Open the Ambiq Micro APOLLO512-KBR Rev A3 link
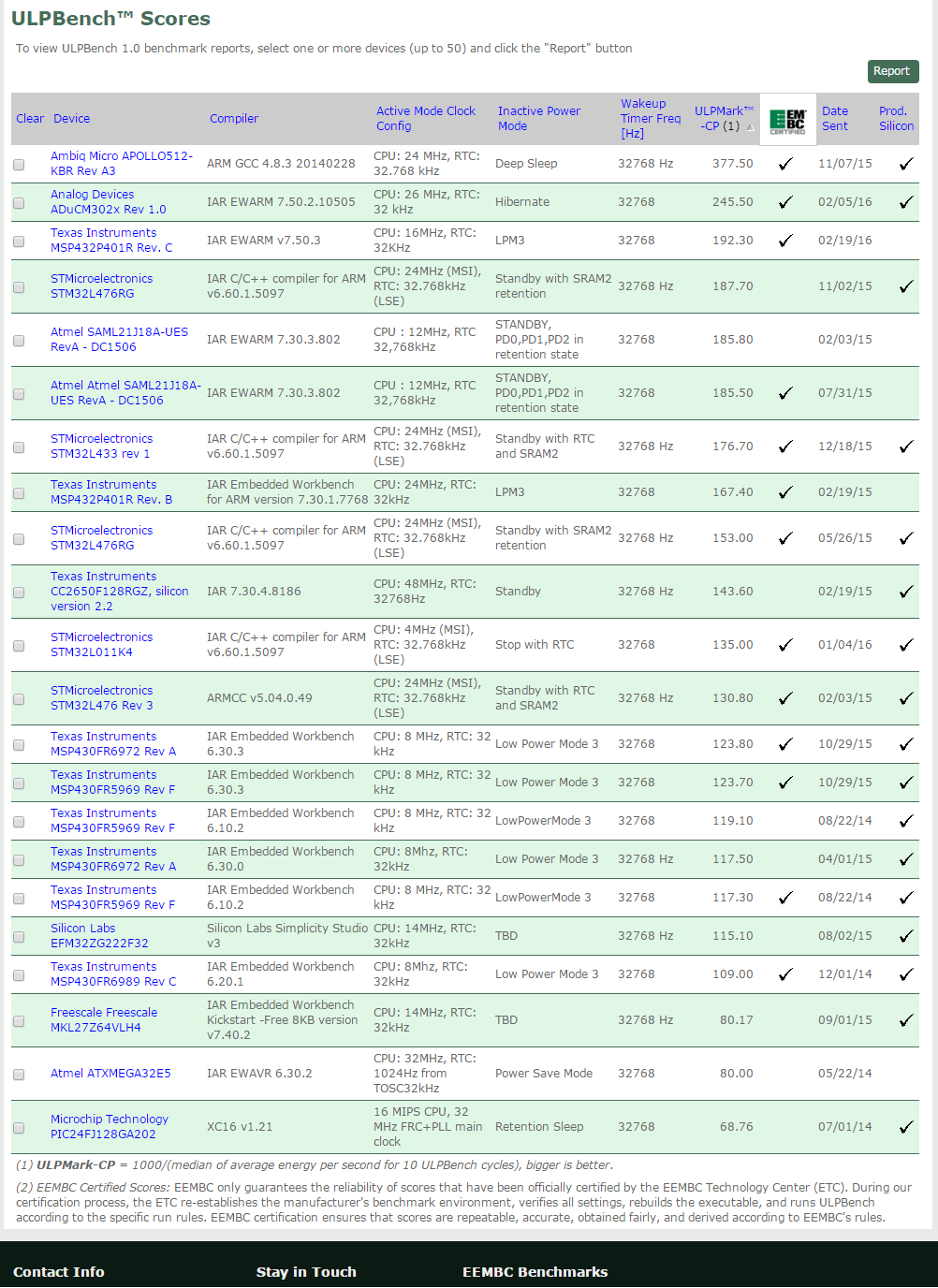The image size is (938, 1288). 122,164
